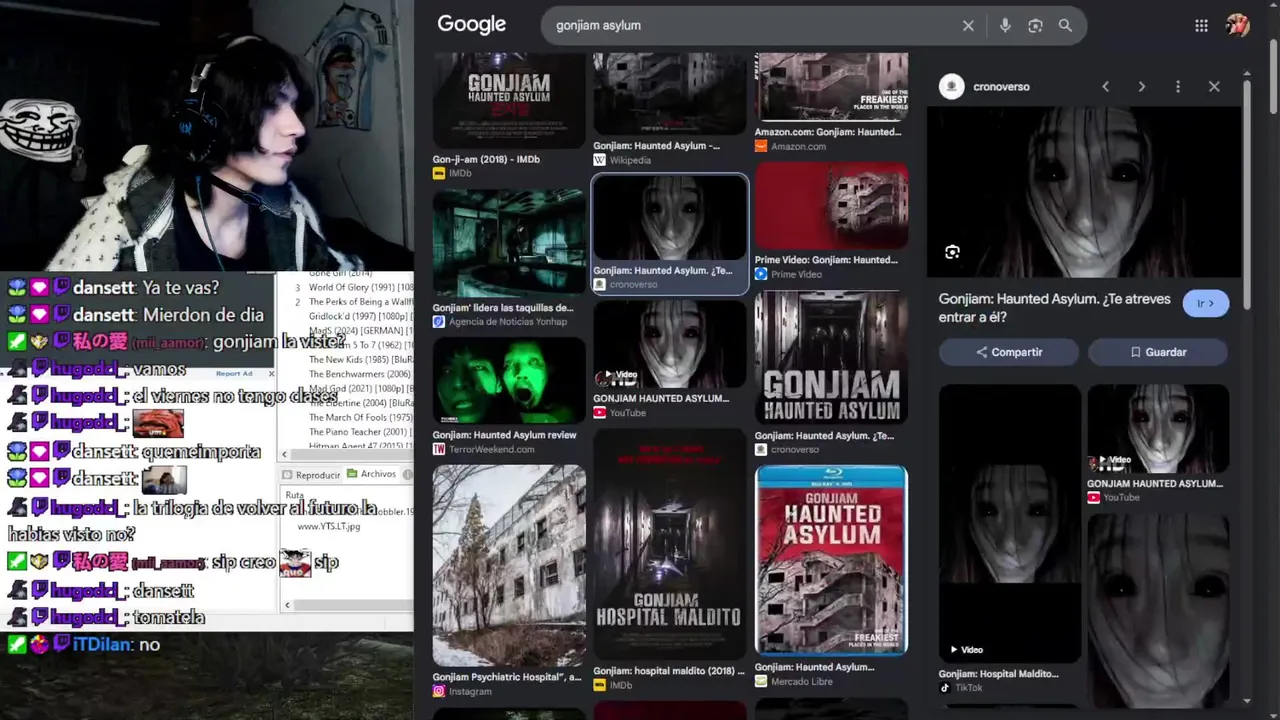Show previous image in the preview panel

coord(1105,87)
